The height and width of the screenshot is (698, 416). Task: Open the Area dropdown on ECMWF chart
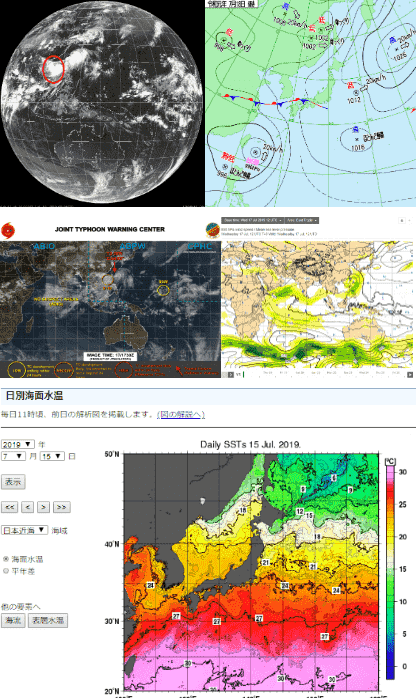point(302,220)
